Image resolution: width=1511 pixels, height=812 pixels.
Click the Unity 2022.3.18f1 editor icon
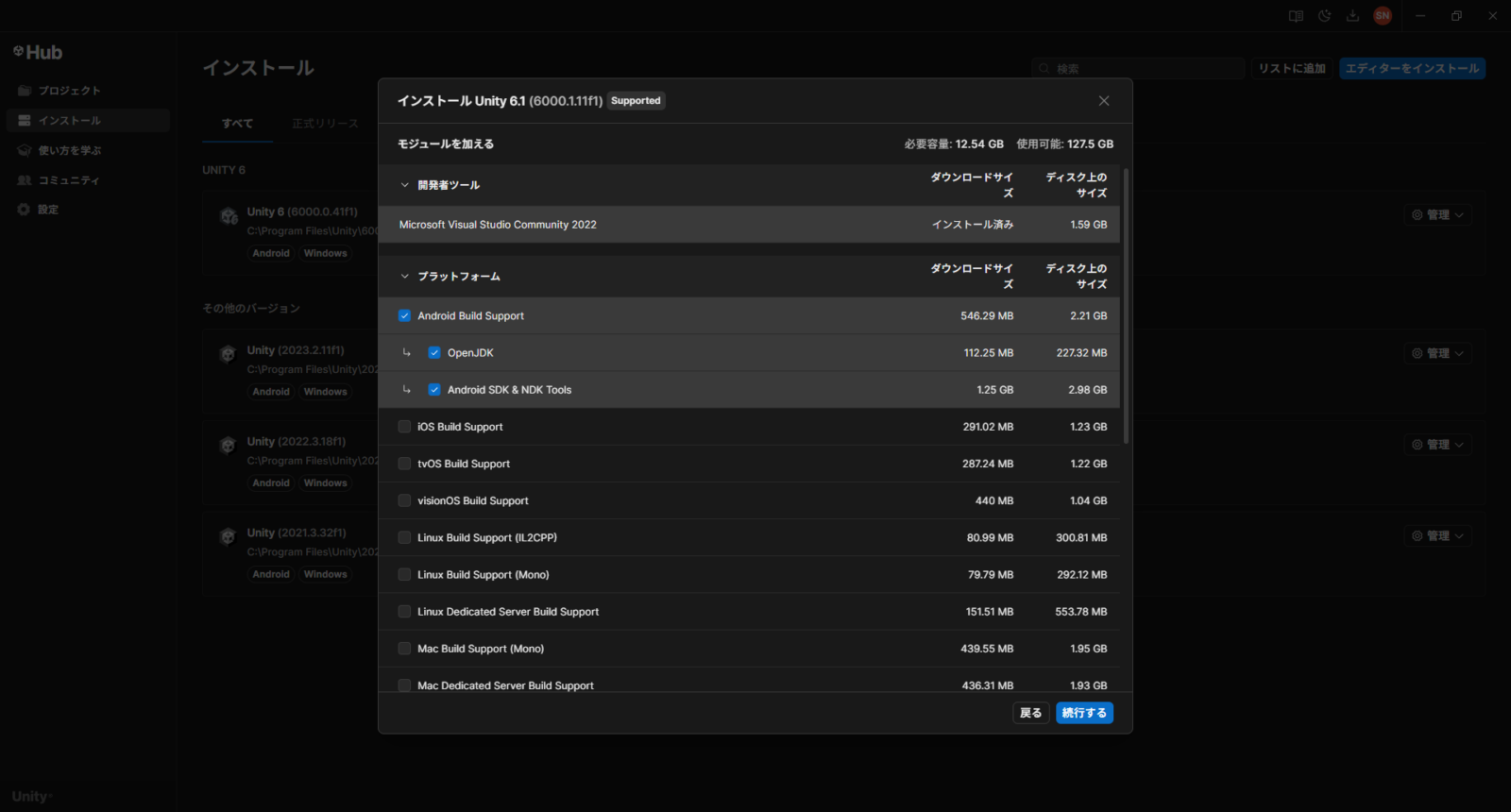pyautogui.click(x=228, y=446)
